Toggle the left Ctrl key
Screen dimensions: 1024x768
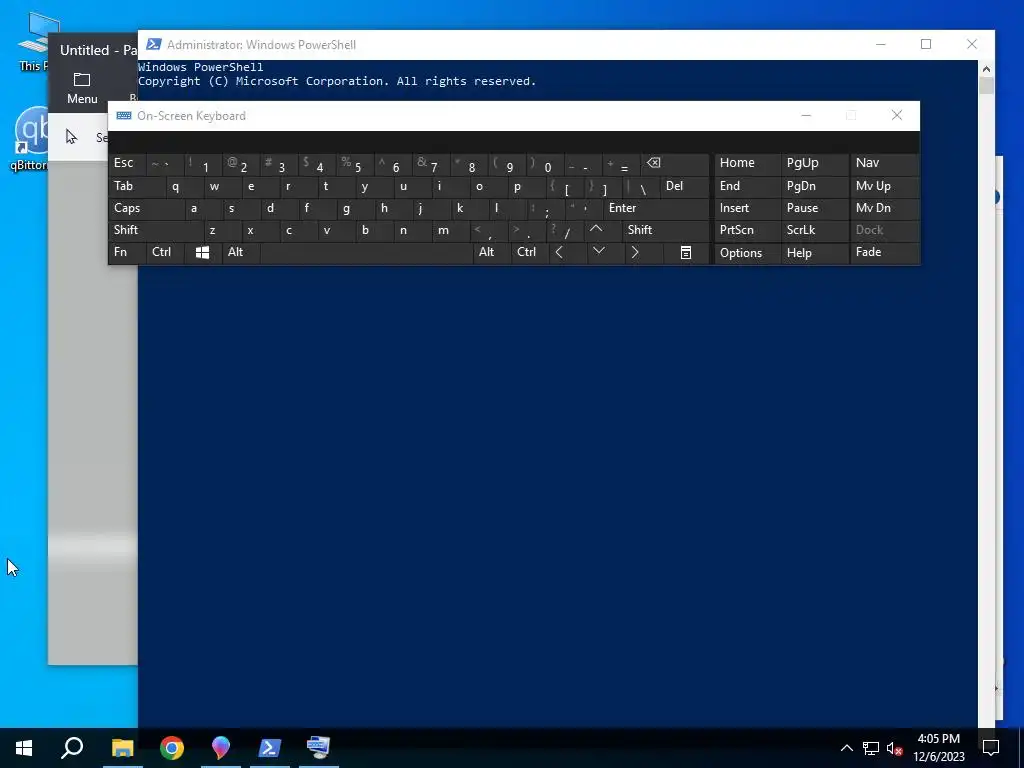click(x=165, y=252)
